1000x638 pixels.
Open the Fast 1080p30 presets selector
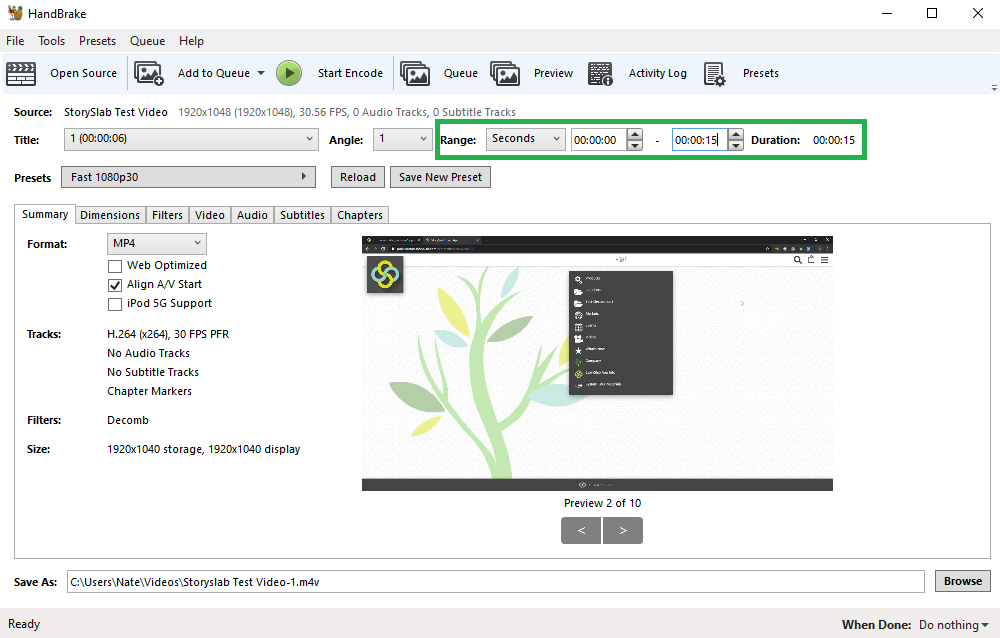[x=188, y=177]
